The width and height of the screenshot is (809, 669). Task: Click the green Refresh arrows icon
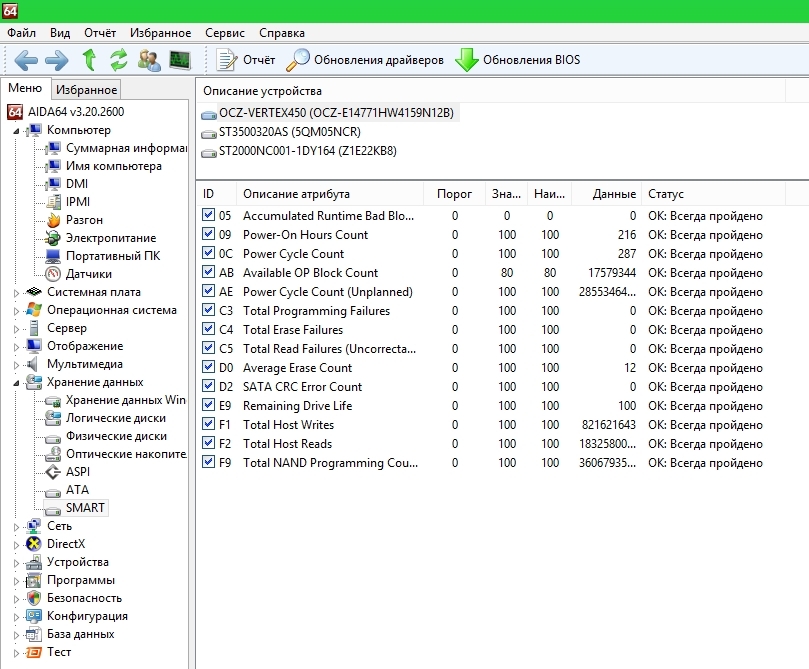119,60
